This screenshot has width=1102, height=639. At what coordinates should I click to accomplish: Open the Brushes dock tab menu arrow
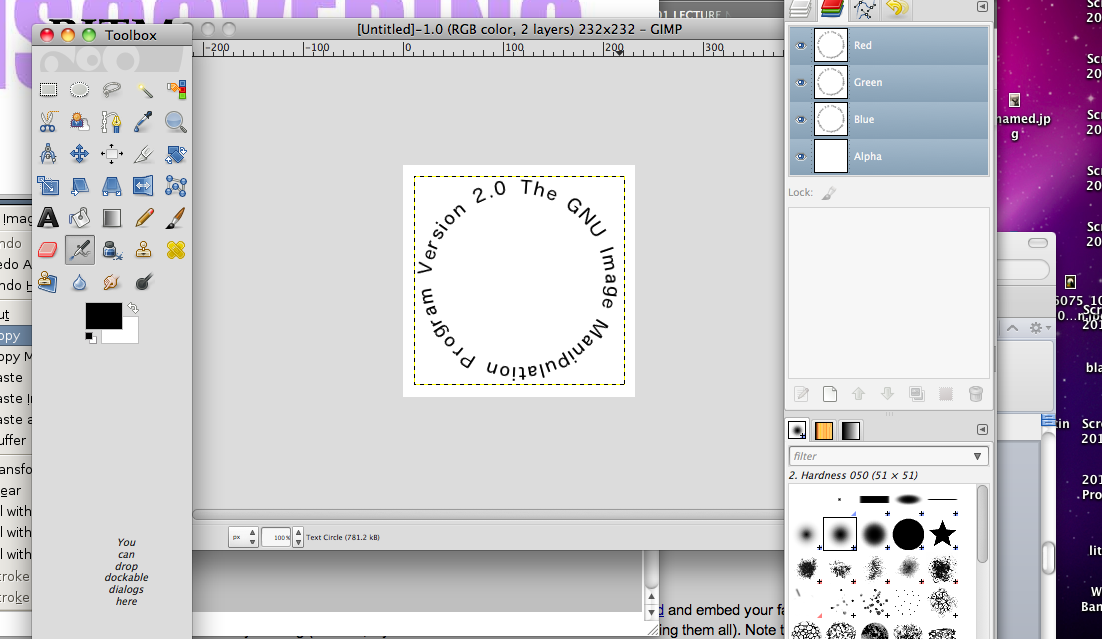pyautogui.click(x=982, y=430)
